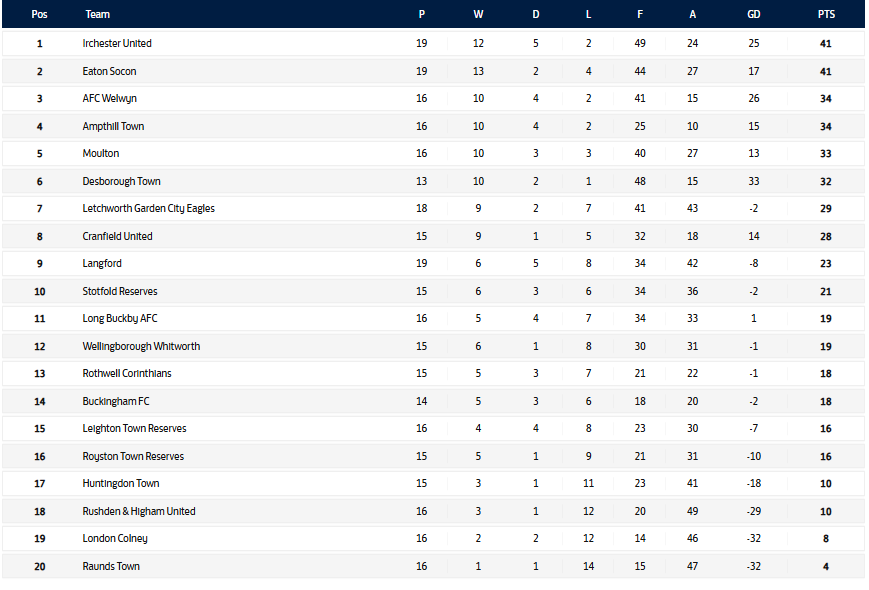Click the Cranfield United team name

[x=117, y=237]
